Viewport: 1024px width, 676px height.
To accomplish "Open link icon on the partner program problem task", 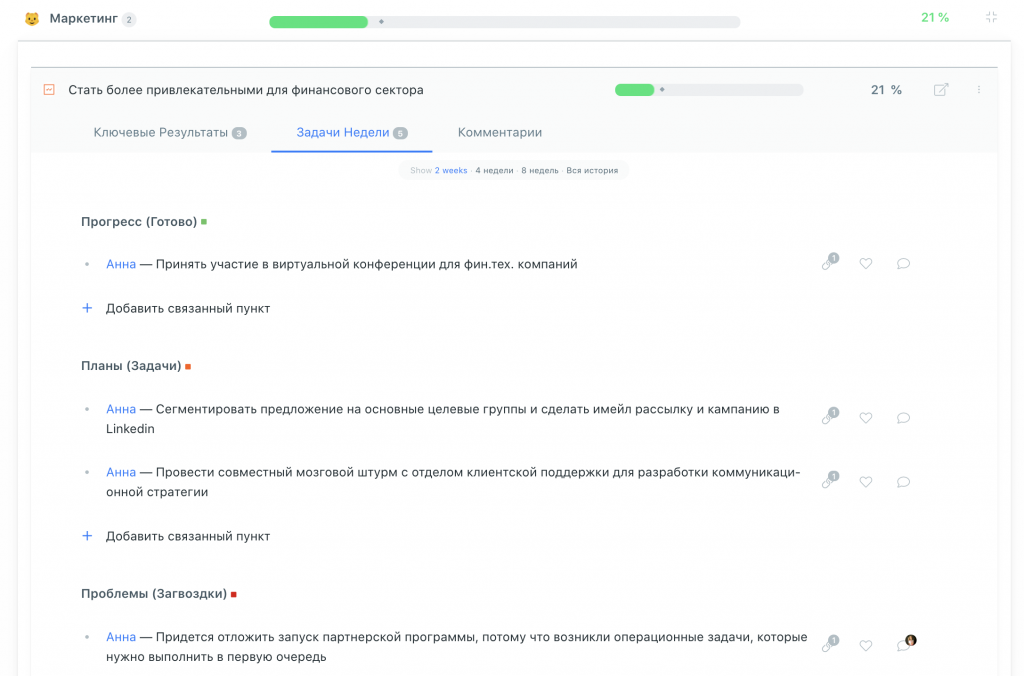I will click(x=828, y=645).
